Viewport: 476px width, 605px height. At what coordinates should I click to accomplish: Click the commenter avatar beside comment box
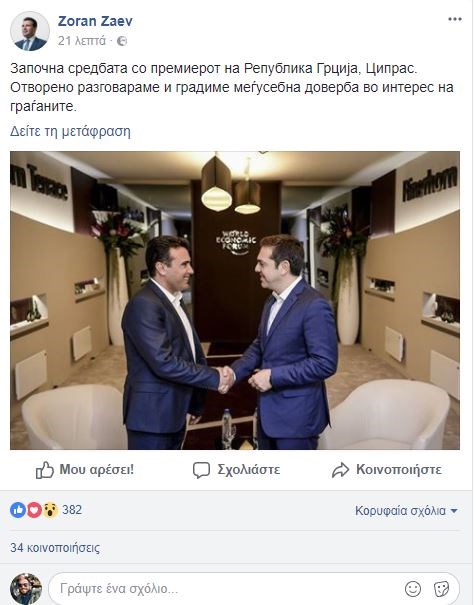[26, 589]
